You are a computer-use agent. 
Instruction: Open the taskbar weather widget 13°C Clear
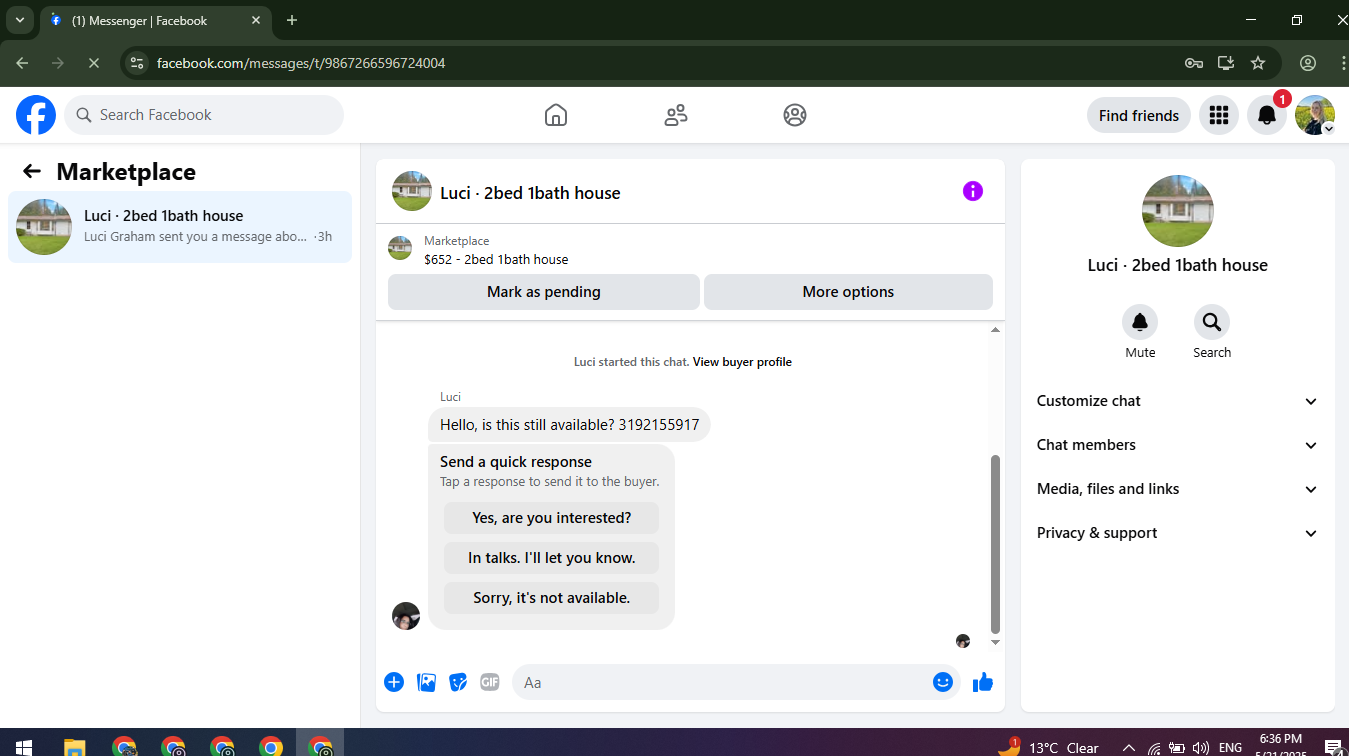coord(1049,747)
